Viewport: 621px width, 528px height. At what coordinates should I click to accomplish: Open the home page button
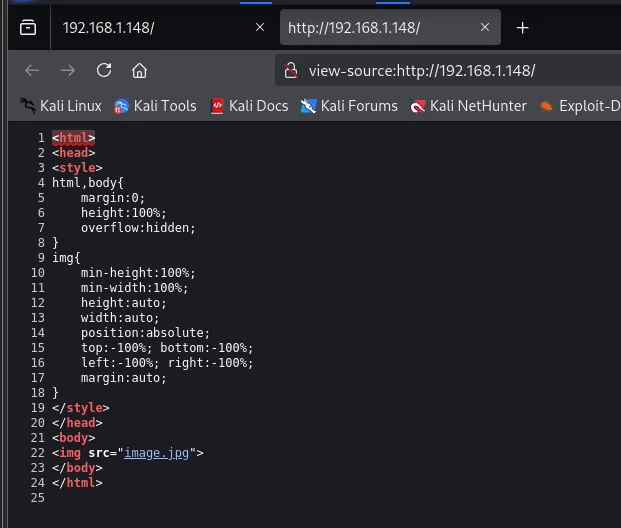[139, 71]
